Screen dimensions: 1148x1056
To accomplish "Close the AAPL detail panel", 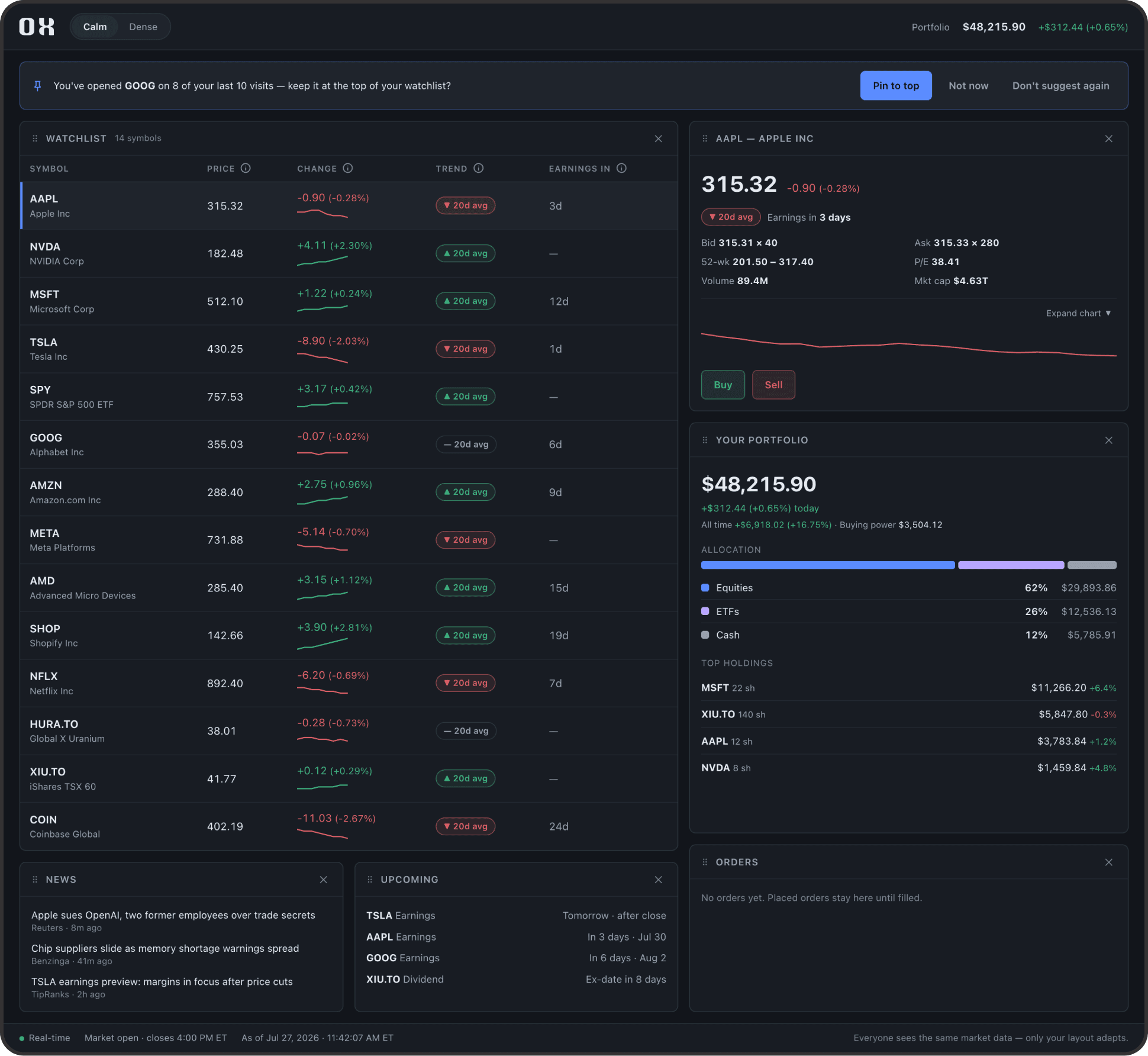I will (1109, 139).
